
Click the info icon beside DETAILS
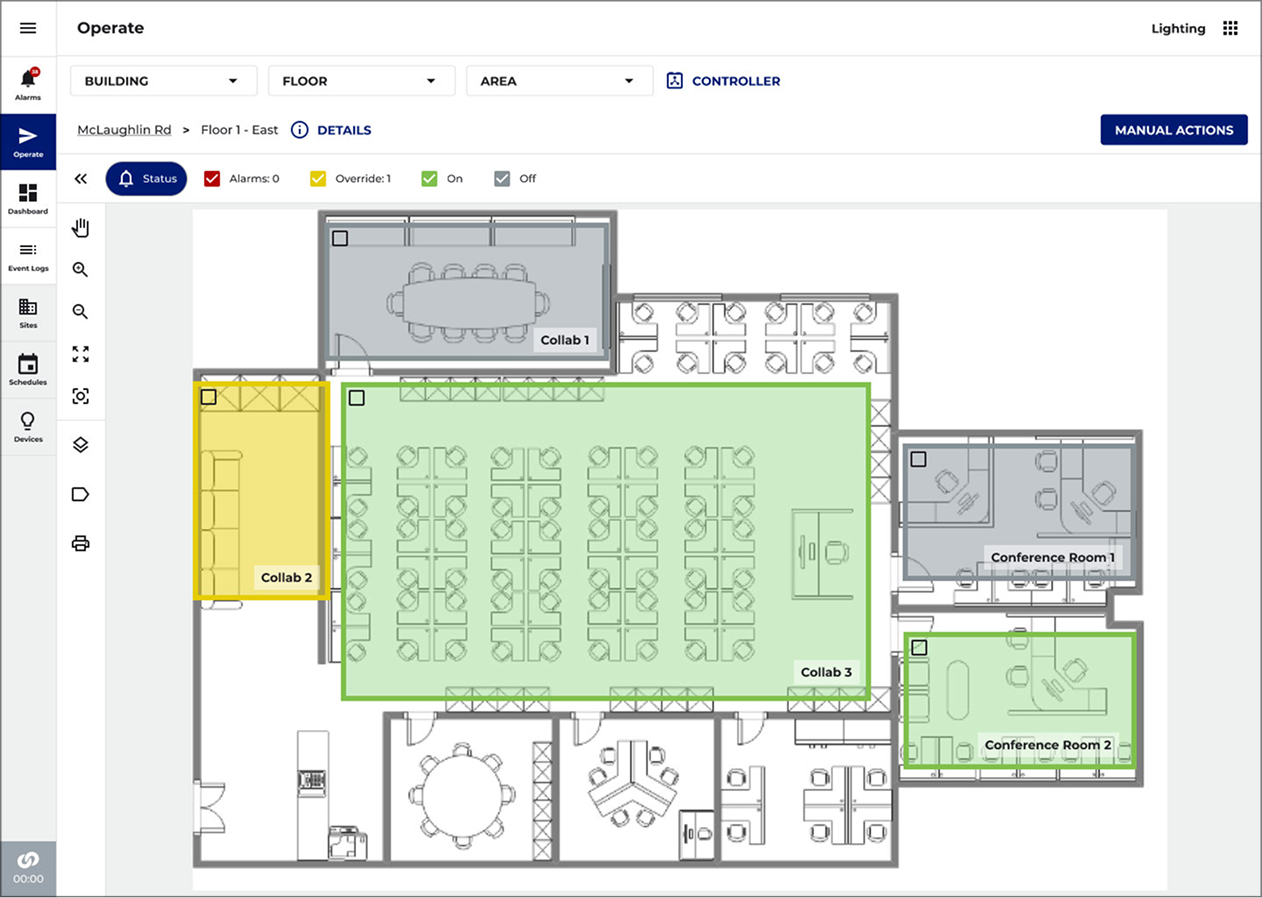(299, 130)
